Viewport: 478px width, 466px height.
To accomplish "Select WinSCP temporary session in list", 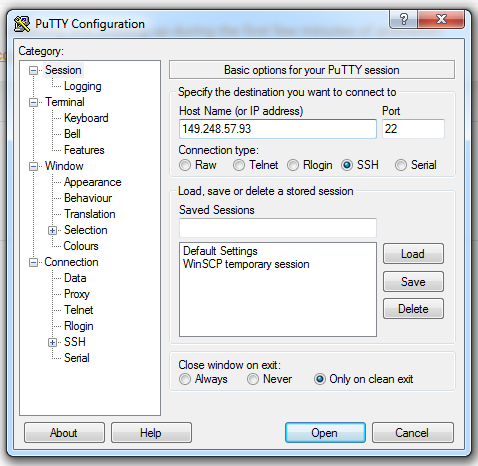I will 246,264.
